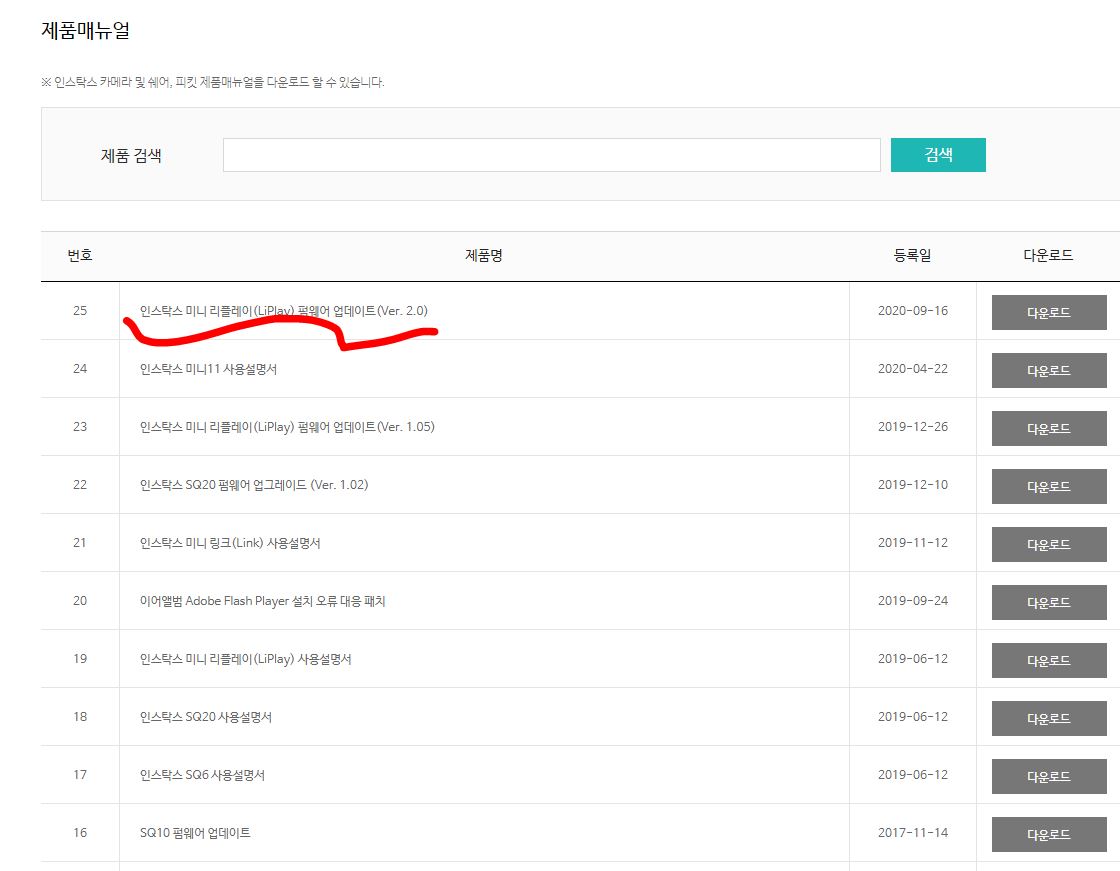Download LiPlay firmware update Ver. 2.0
Image resolution: width=1120 pixels, height=871 pixels.
pos(1049,312)
